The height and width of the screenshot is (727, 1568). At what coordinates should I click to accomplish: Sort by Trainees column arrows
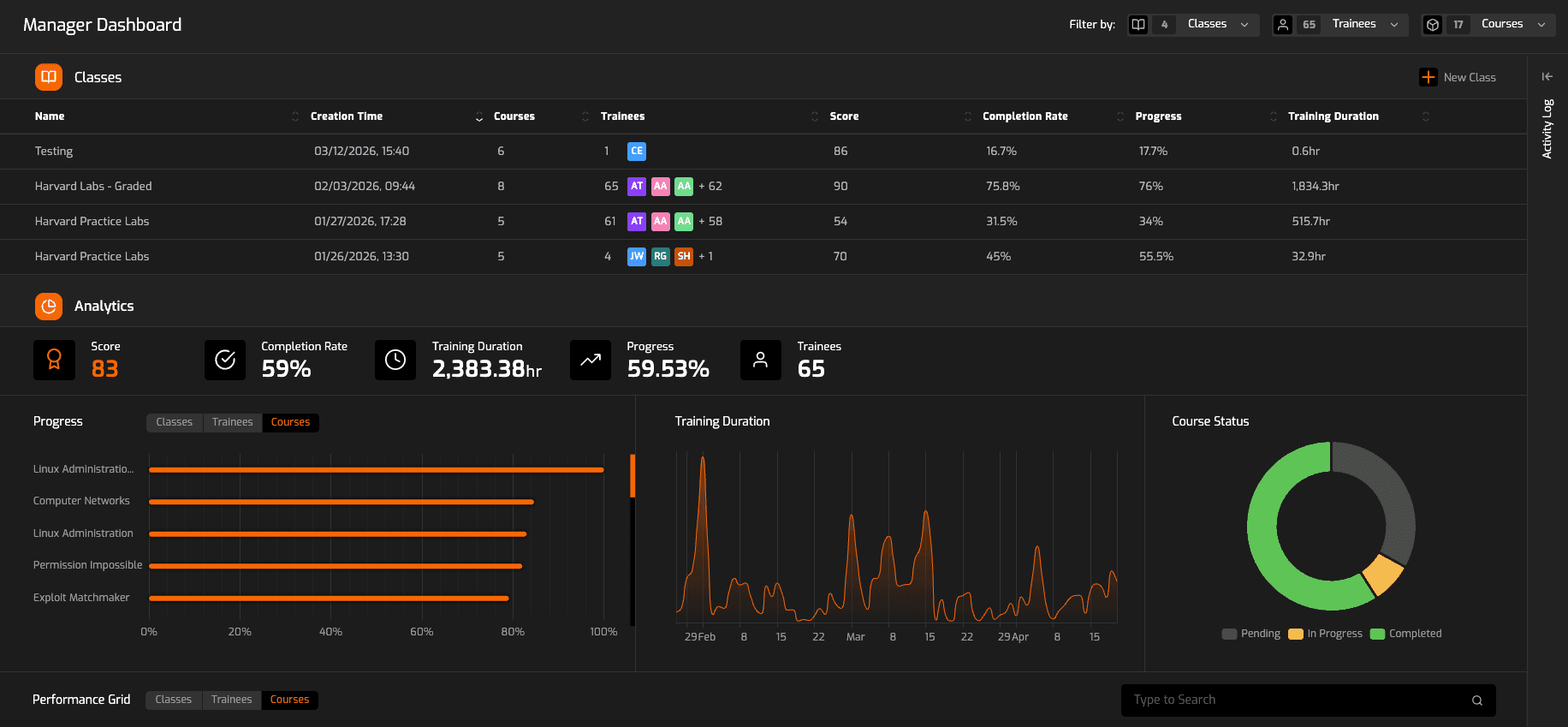tap(815, 116)
